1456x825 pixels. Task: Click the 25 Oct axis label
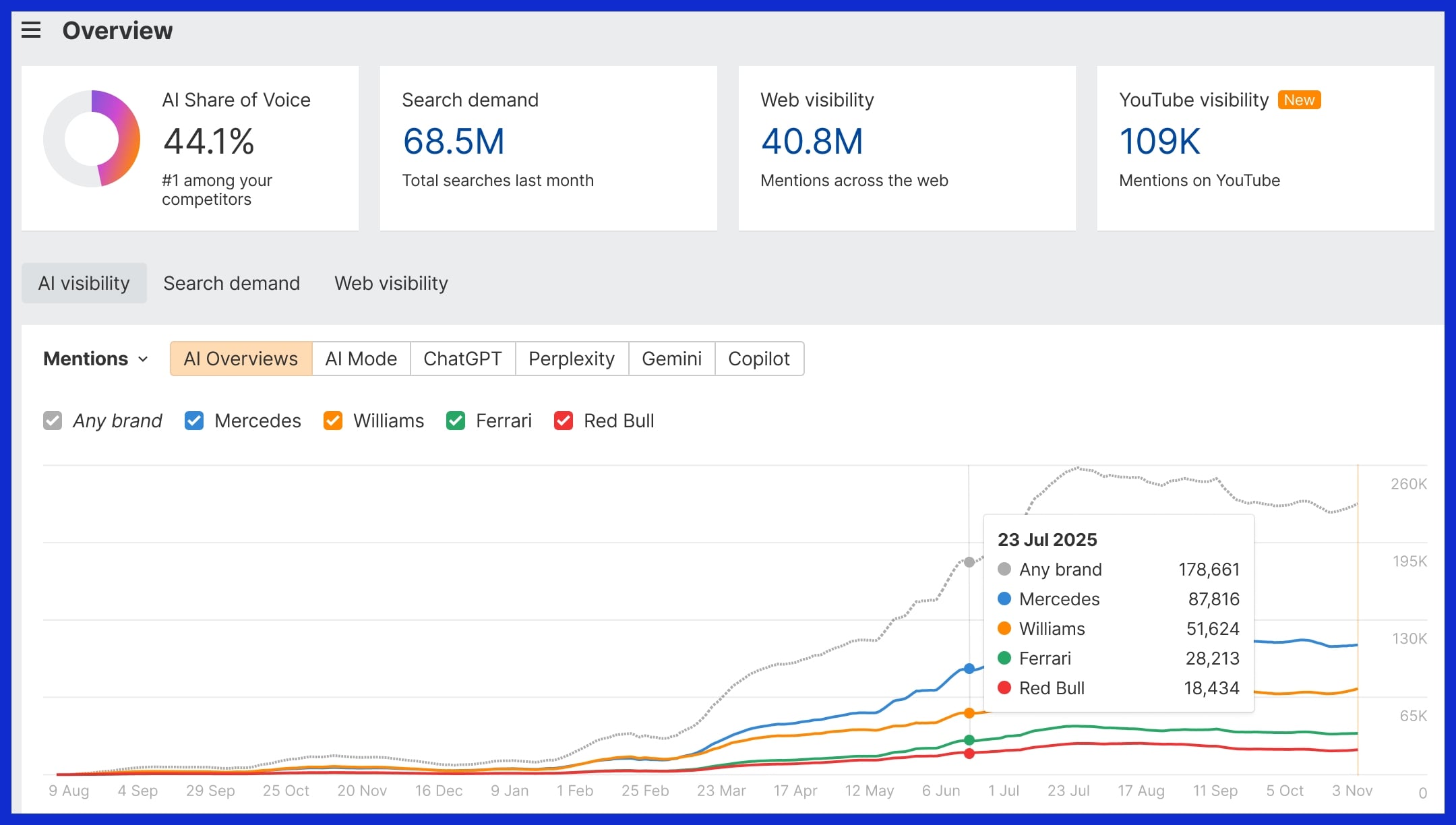[x=286, y=791]
